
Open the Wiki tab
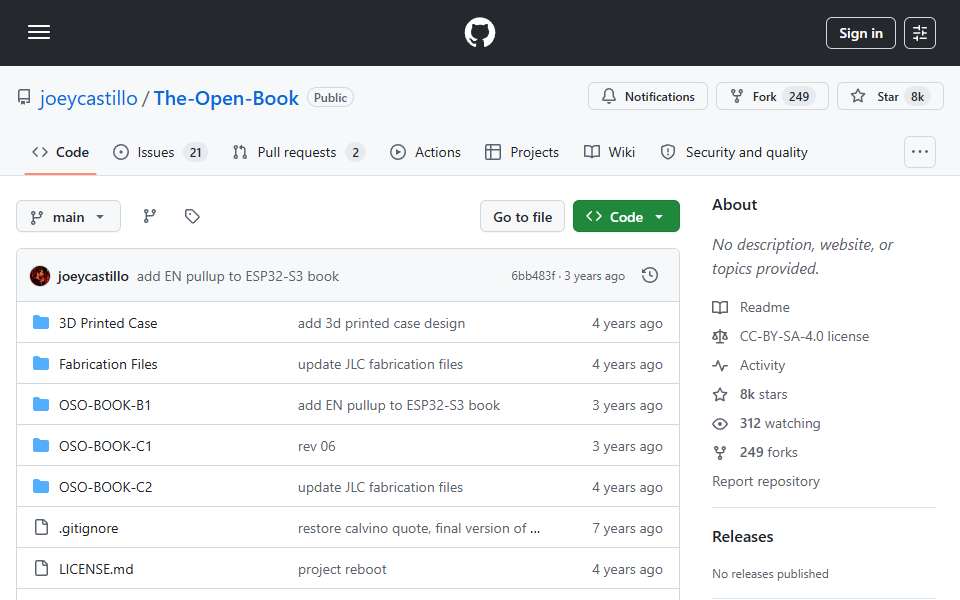[609, 152]
